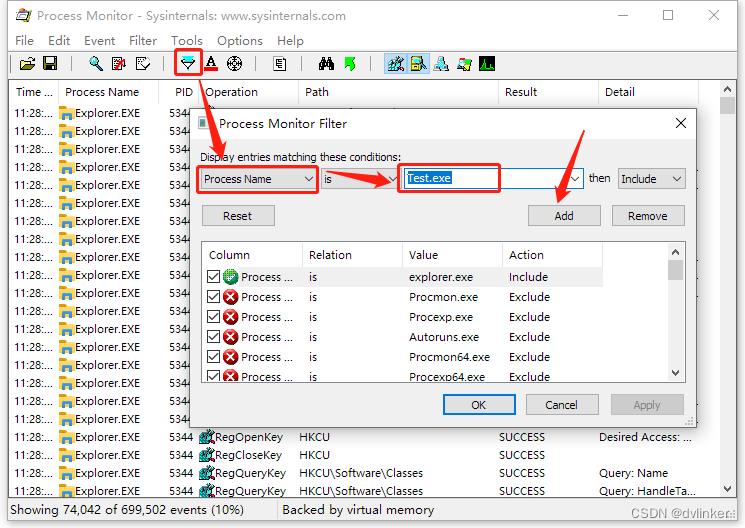This screenshot has width=745, height=528.
Task: Click the red exclude icon for Procmon.exe
Action: [x=230, y=297]
